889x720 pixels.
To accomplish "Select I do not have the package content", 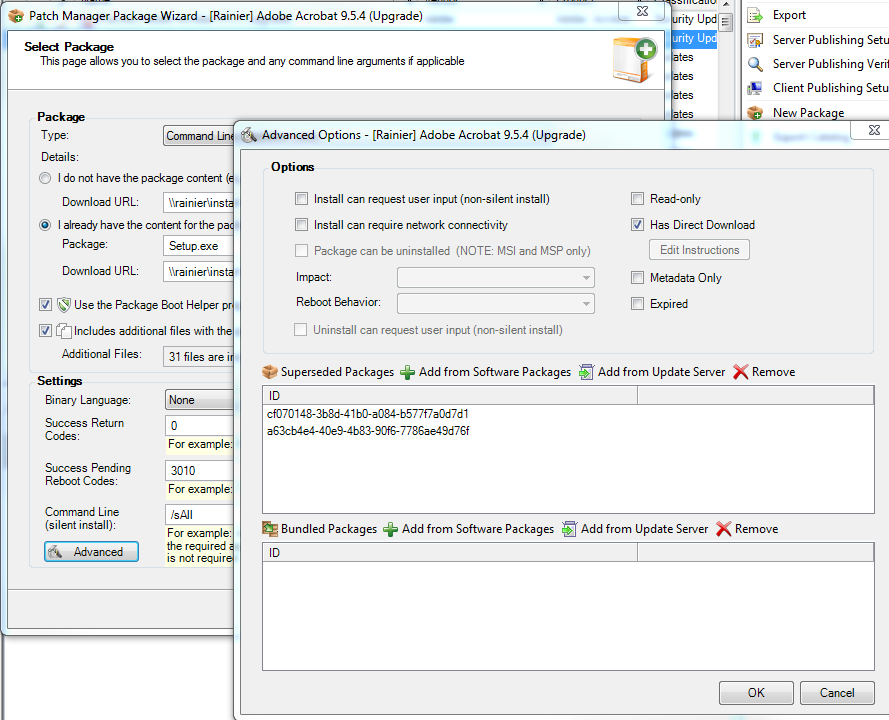I will [45, 178].
